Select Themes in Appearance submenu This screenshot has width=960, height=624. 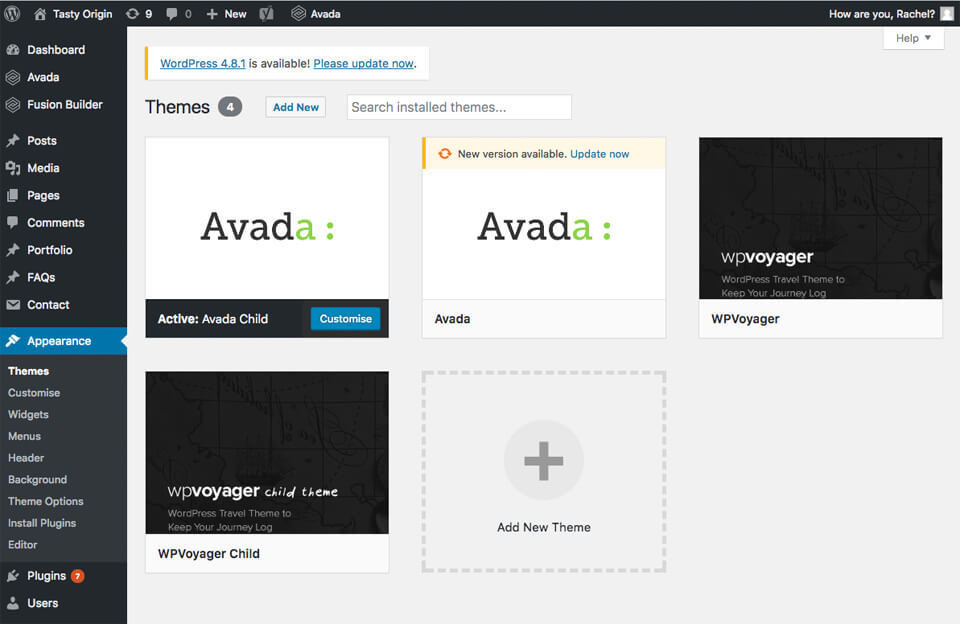tap(28, 371)
